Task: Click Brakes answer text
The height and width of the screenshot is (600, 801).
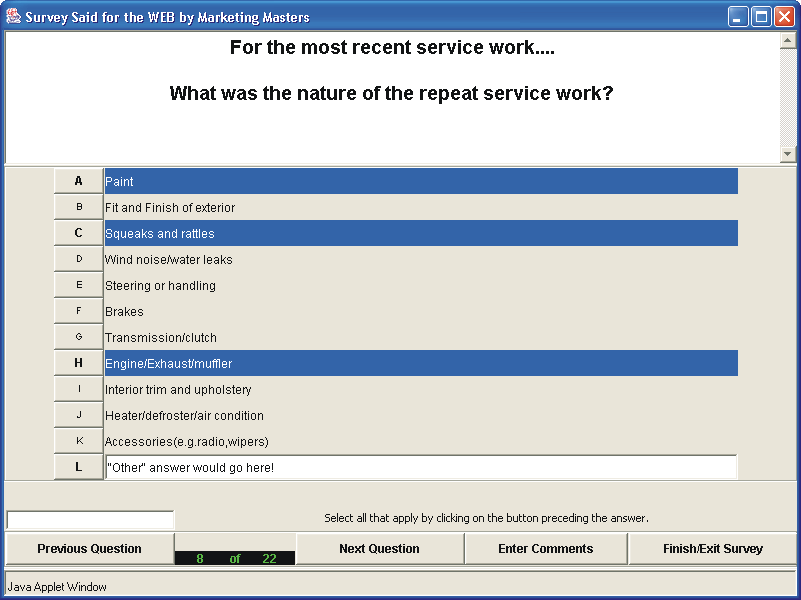Action: click(124, 312)
